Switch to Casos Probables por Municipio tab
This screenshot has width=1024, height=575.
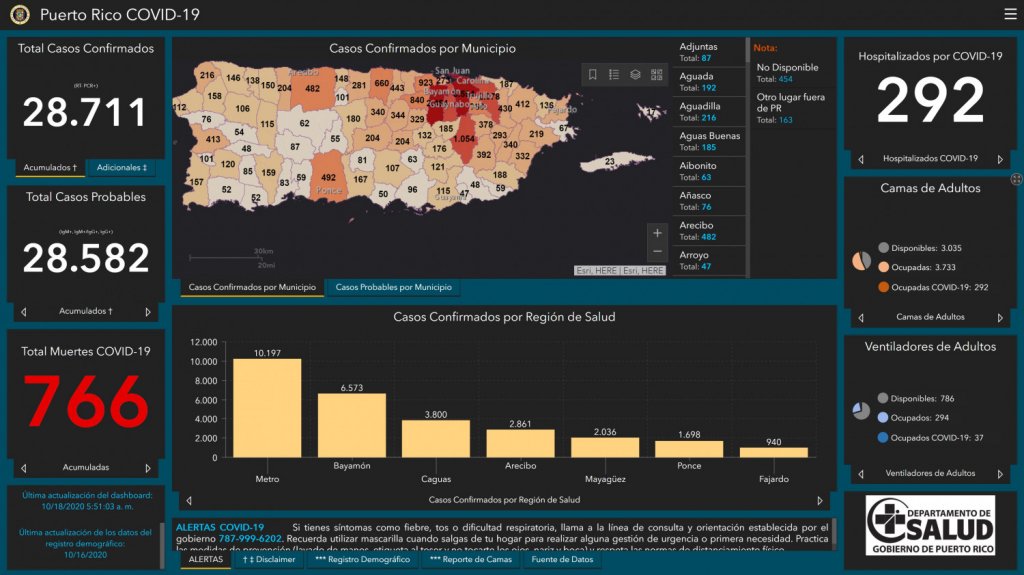point(392,288)
